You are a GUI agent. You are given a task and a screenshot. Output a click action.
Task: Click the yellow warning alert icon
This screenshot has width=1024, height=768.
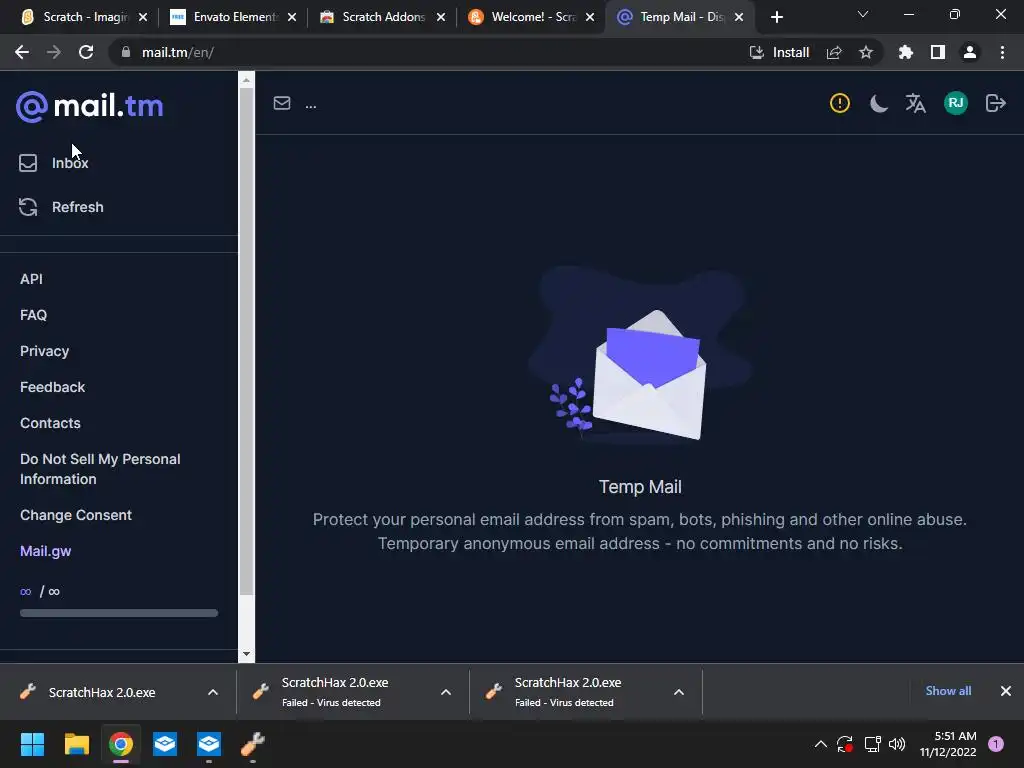pyautogui.click(x=839, y=103)
